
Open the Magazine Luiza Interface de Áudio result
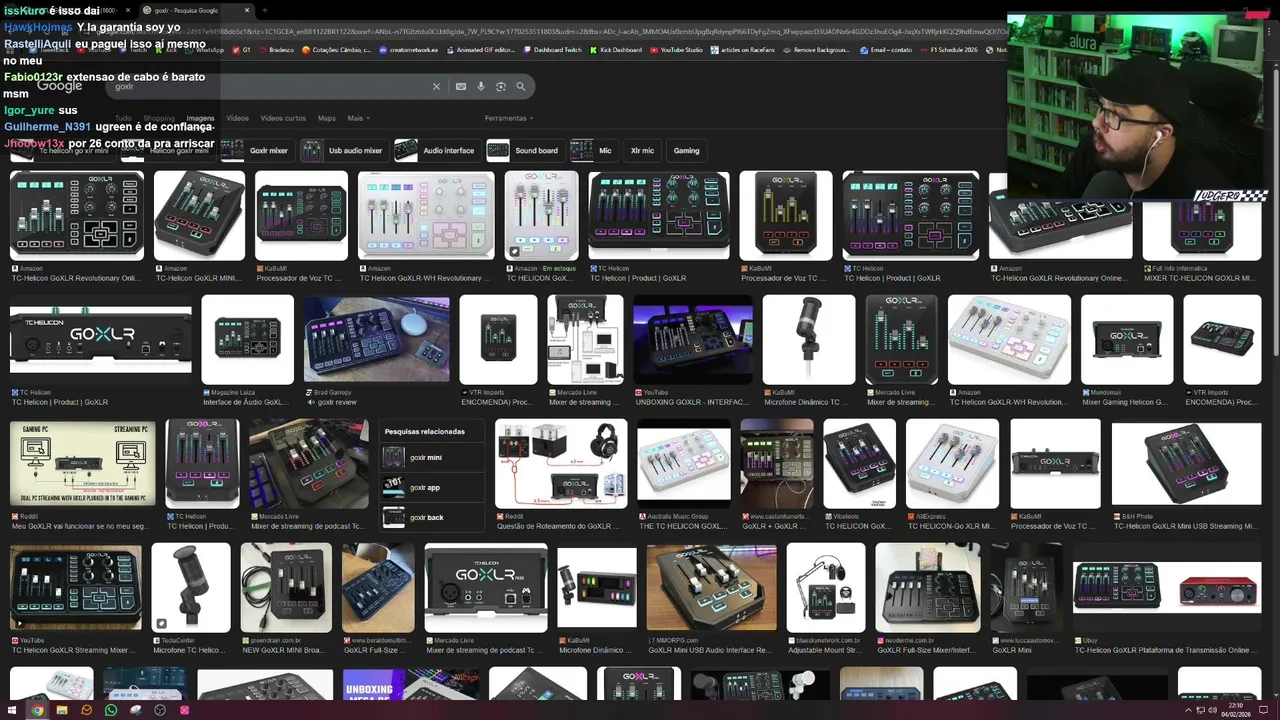pyautogui.click(x=247, y=348)
